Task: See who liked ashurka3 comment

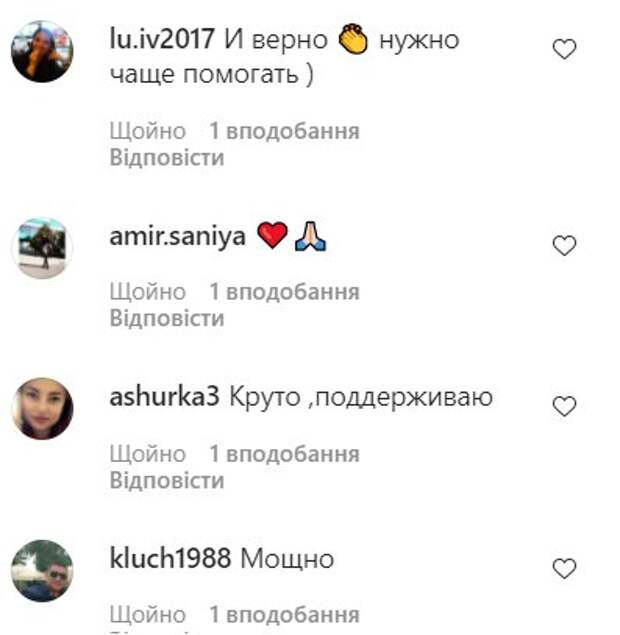Action: coord(284,454)
